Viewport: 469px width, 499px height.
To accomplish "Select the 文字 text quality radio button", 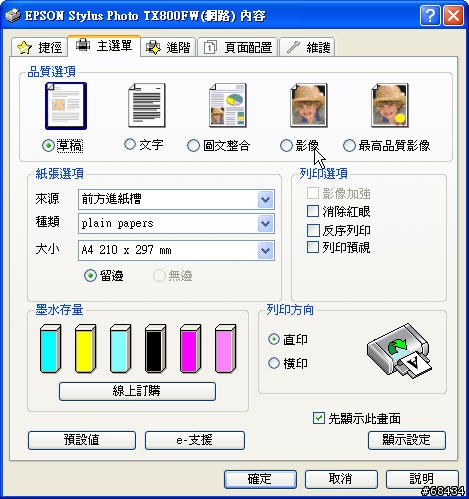I will 130,144.
